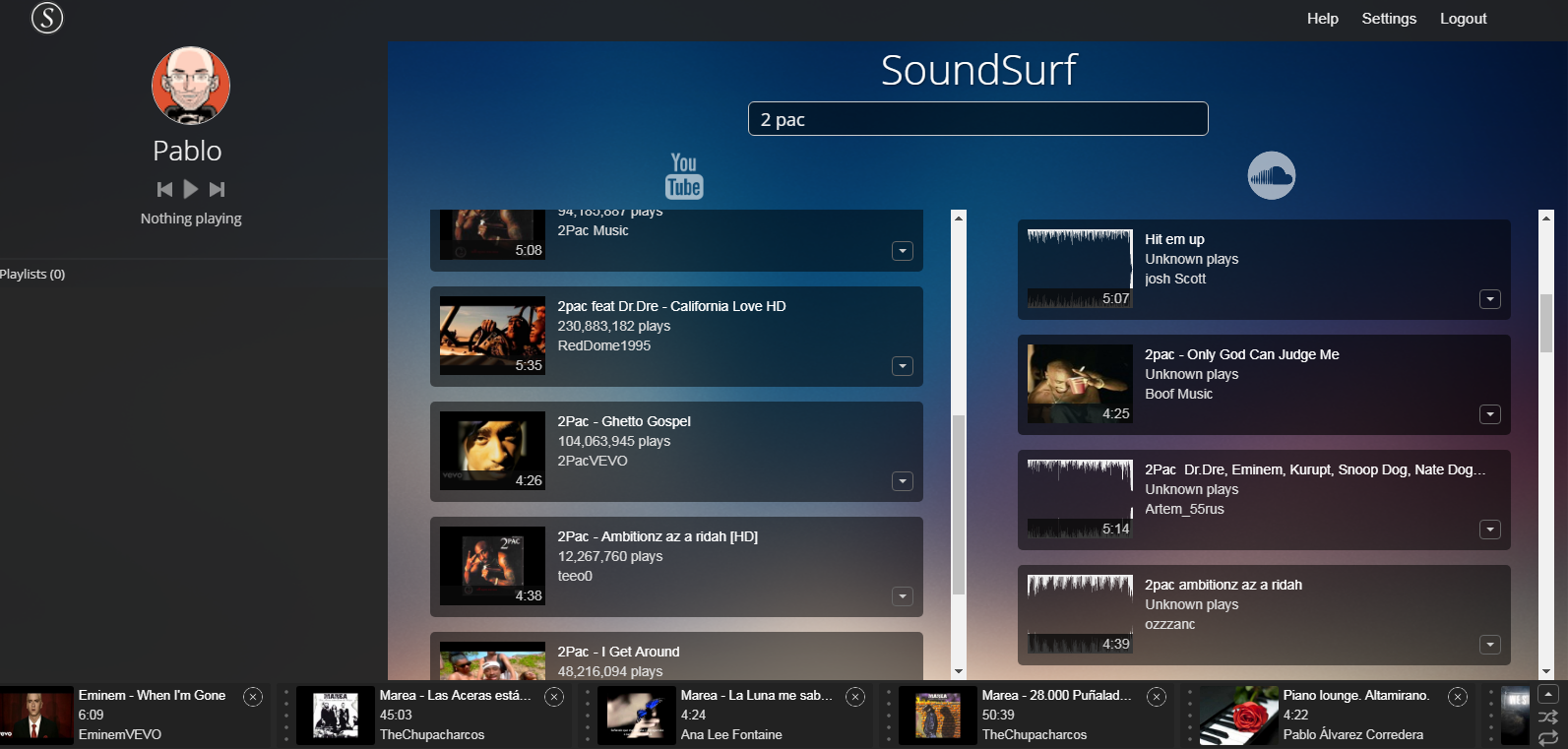Open the Hit em up SoundCloud title
1568x749 pixels.
click(x=1174, y=239)
